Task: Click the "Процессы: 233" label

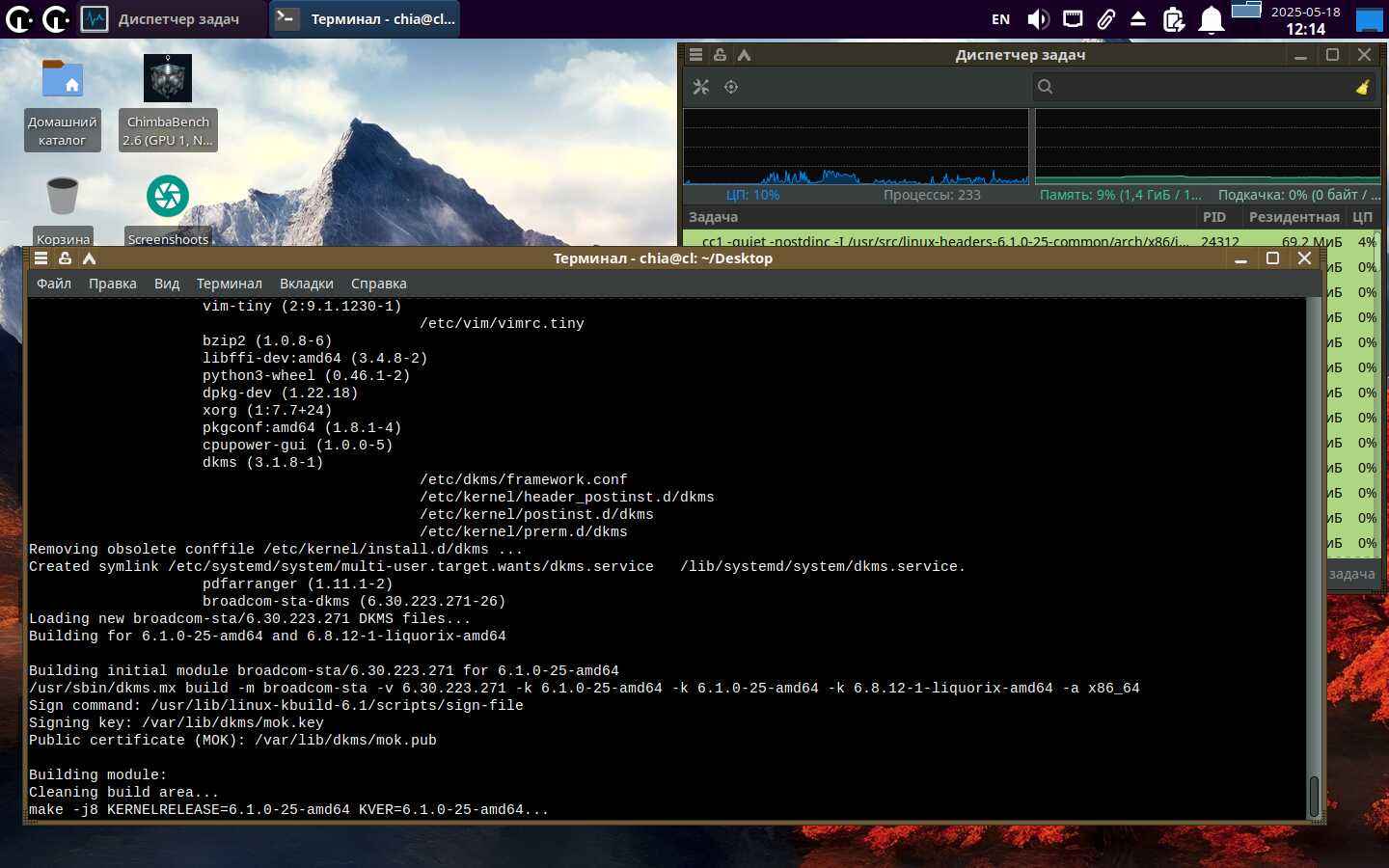Action: 932,195
